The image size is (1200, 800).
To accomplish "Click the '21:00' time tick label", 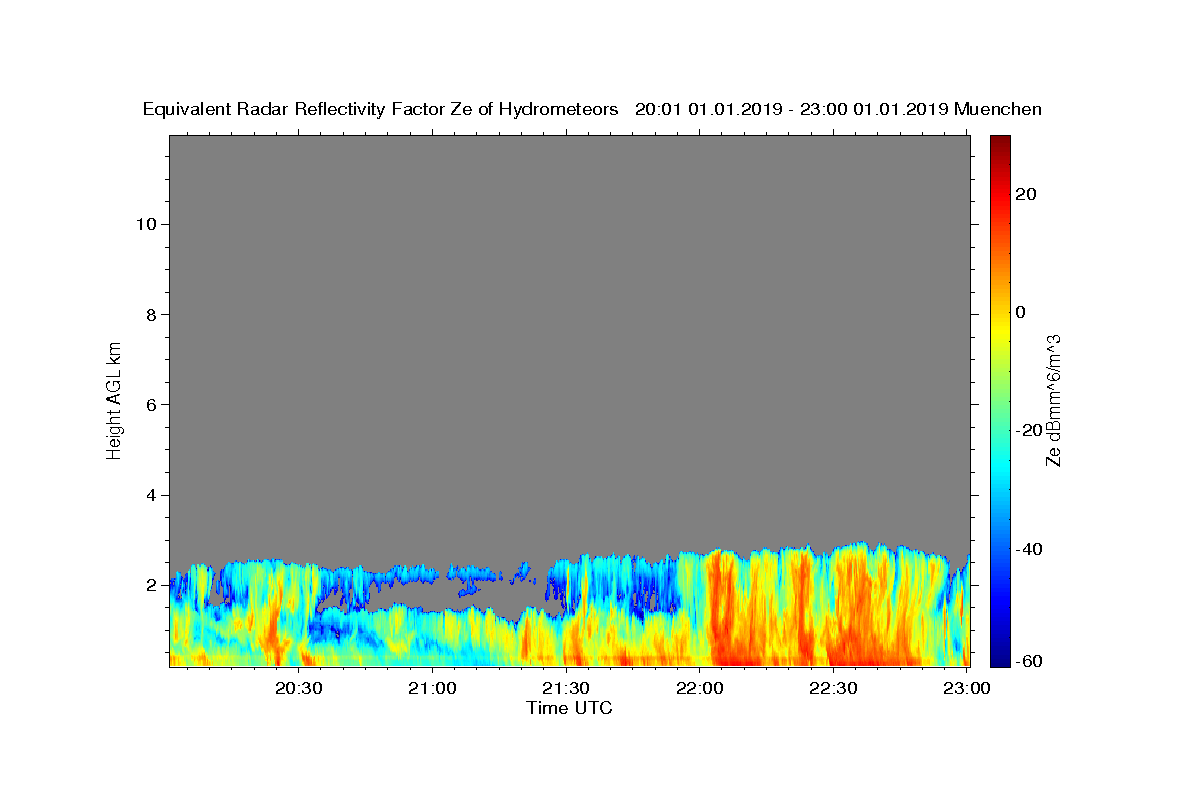I will (433, 688).
